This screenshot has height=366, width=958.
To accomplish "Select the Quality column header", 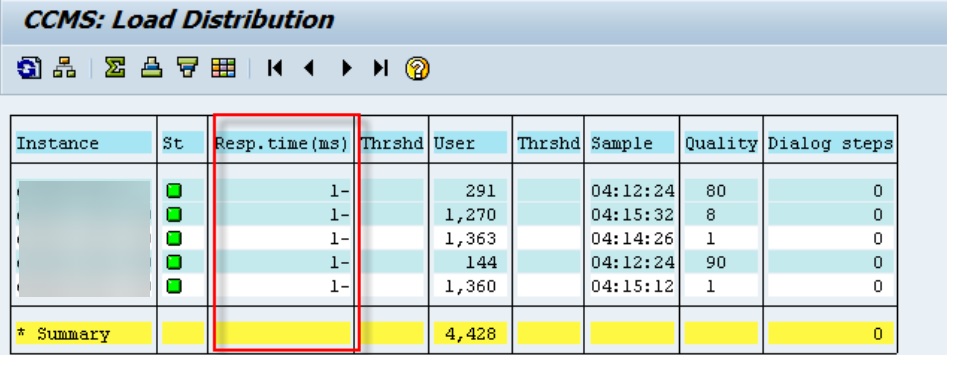I will (721, 143).
